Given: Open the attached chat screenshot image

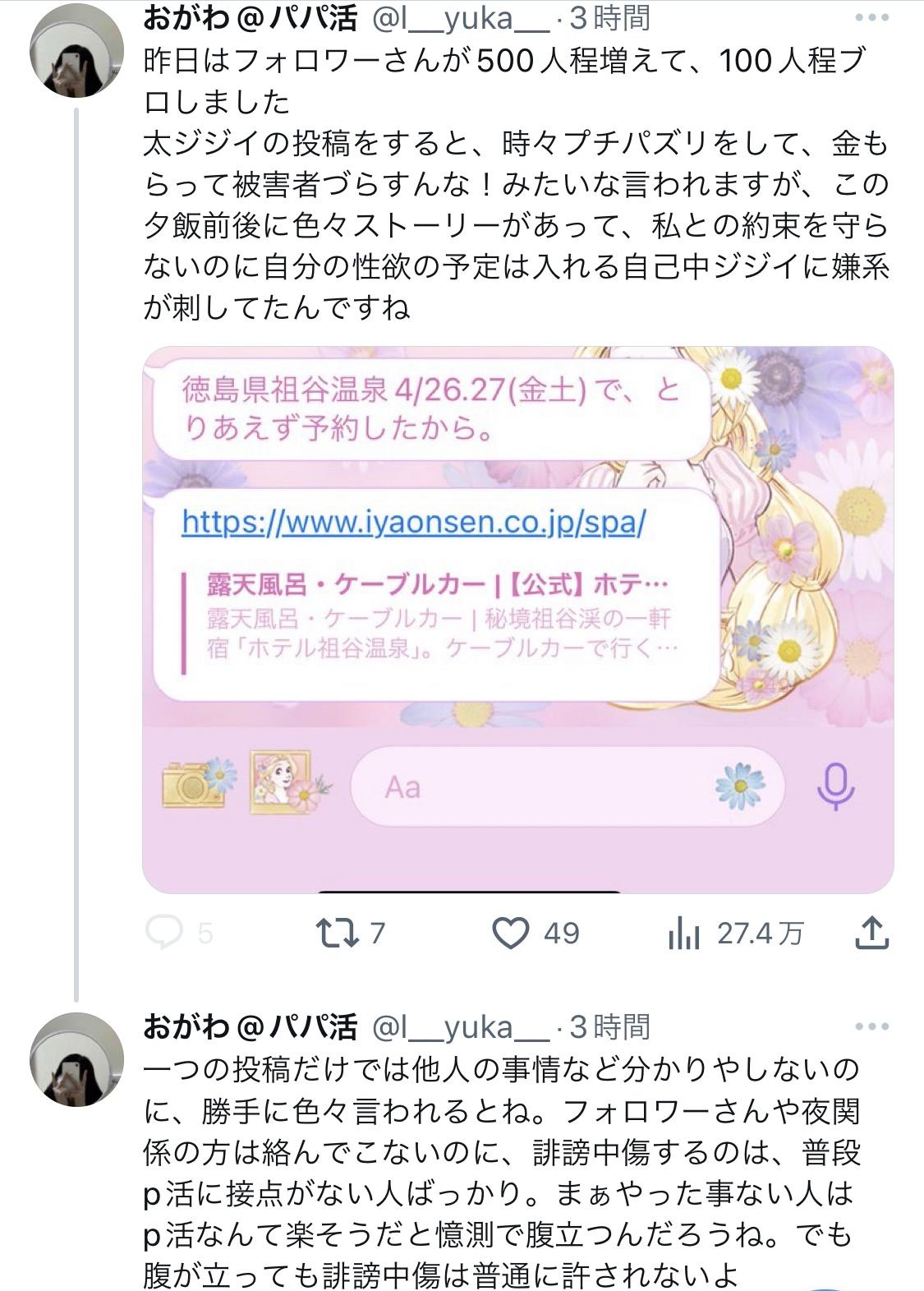Looking at the screenshot, I should point(518,620).
